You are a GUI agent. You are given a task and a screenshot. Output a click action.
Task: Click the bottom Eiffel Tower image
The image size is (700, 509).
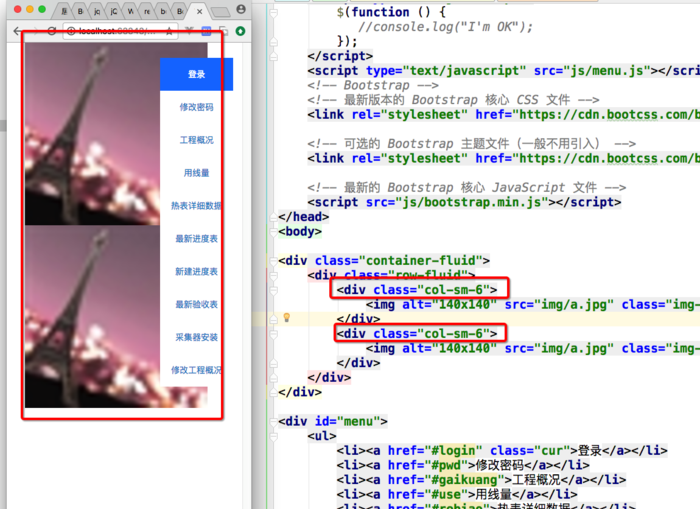[116, 317]
